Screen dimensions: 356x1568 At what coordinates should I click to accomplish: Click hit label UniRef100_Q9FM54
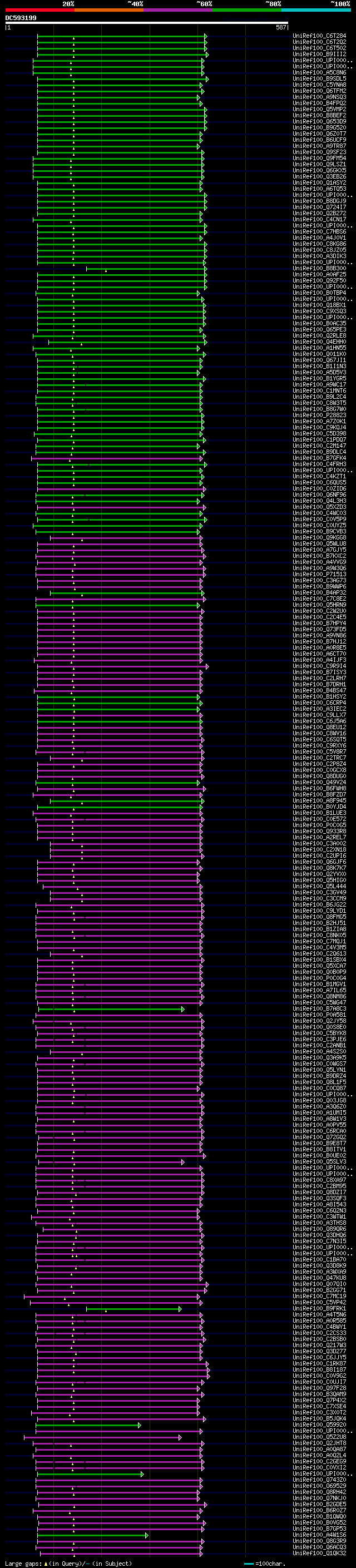(x=319, y=159)
